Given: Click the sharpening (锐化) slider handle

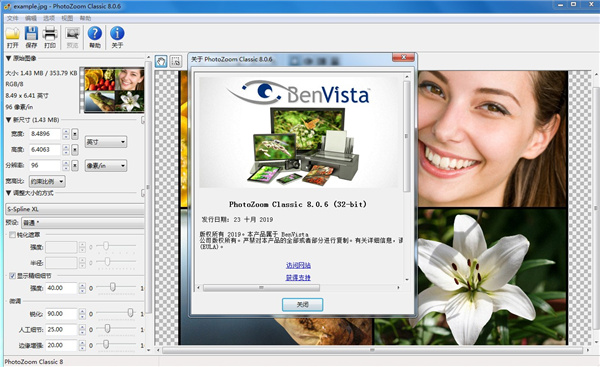Looking at the screenshot, I should point(130,313).
